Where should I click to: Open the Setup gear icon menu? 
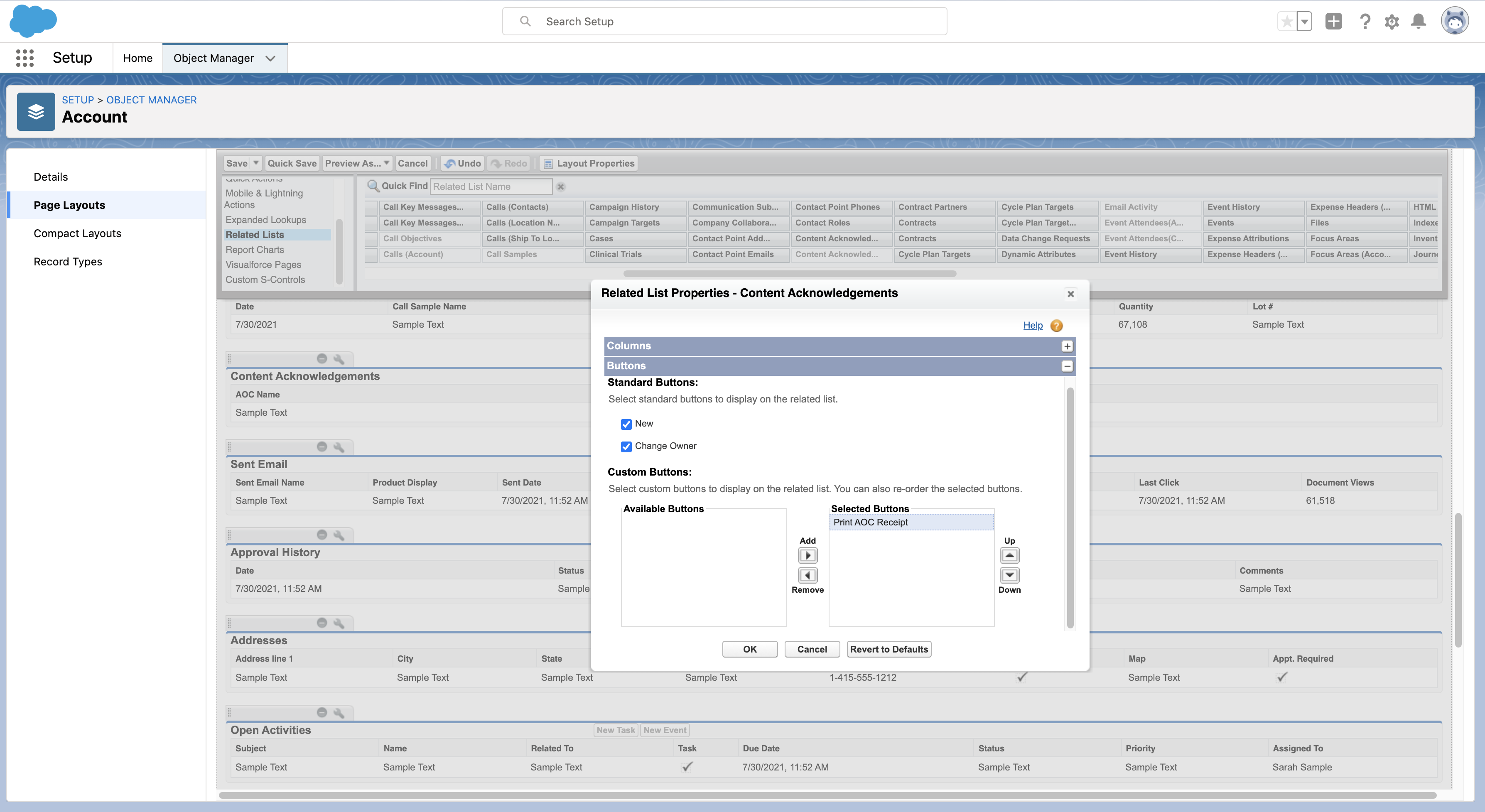click(1392, 22)
